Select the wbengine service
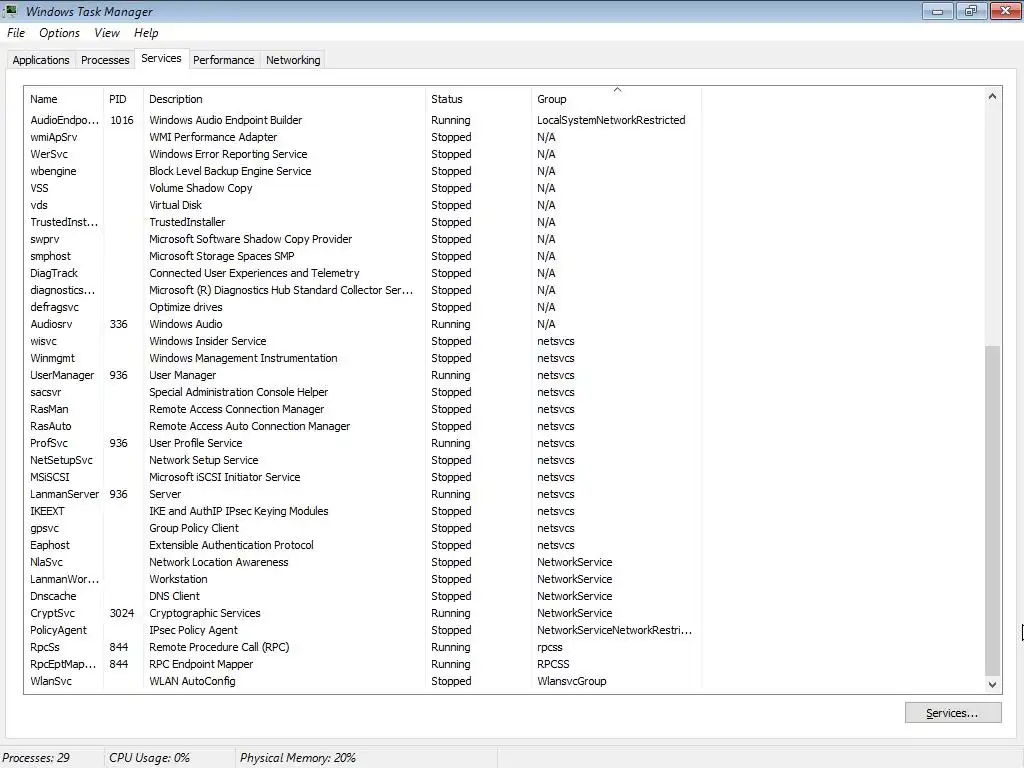This screenshot has width=1024, height=768. [364, 171]
